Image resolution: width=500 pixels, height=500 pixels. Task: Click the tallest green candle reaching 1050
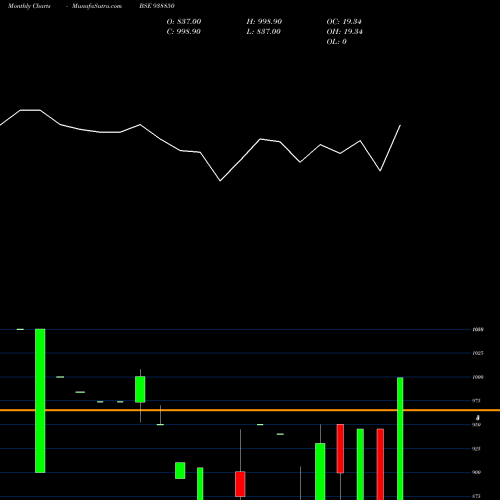click(40, 401)
